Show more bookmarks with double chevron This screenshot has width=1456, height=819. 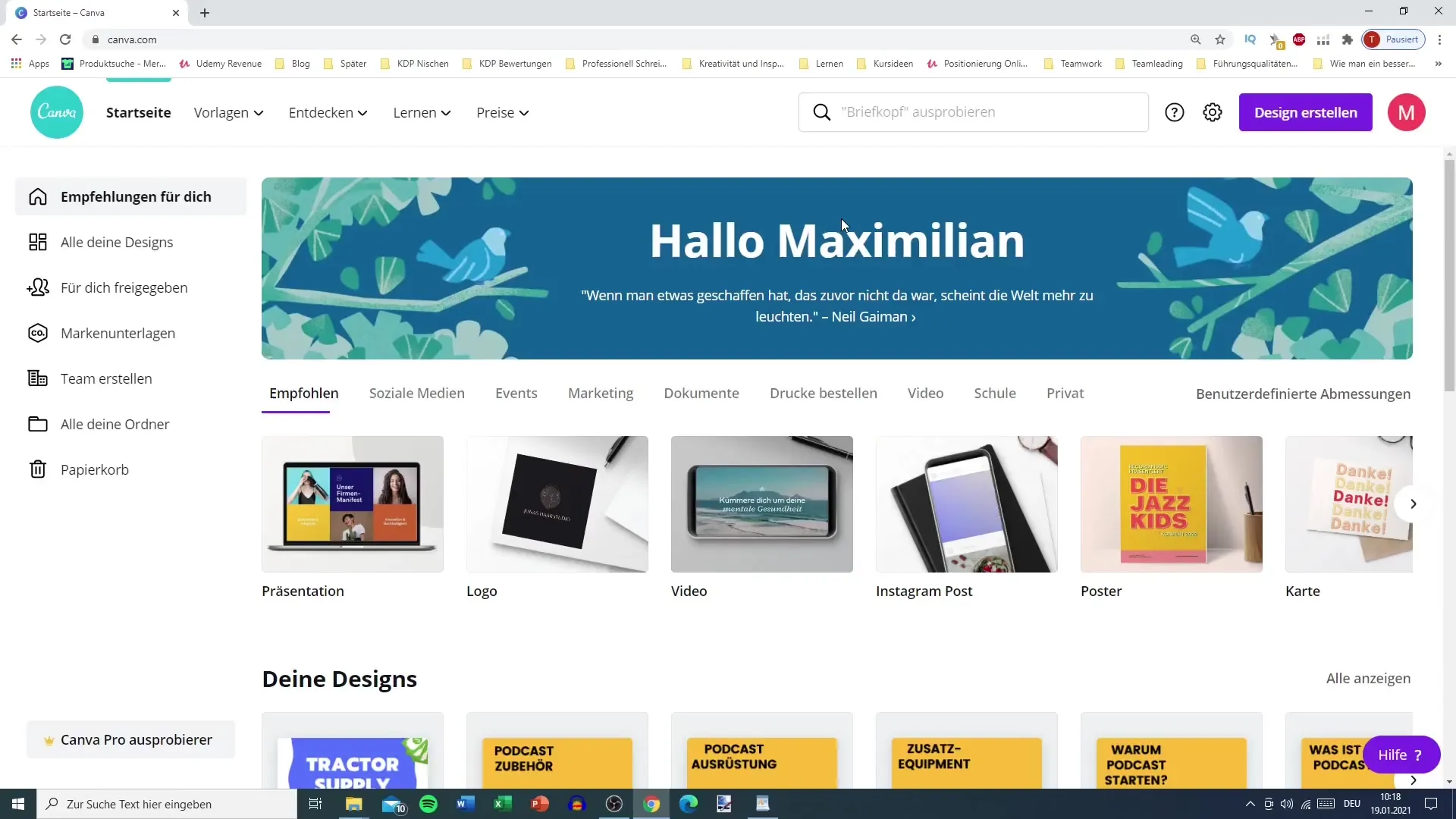pyautogui.click(x=1438, y=64)
